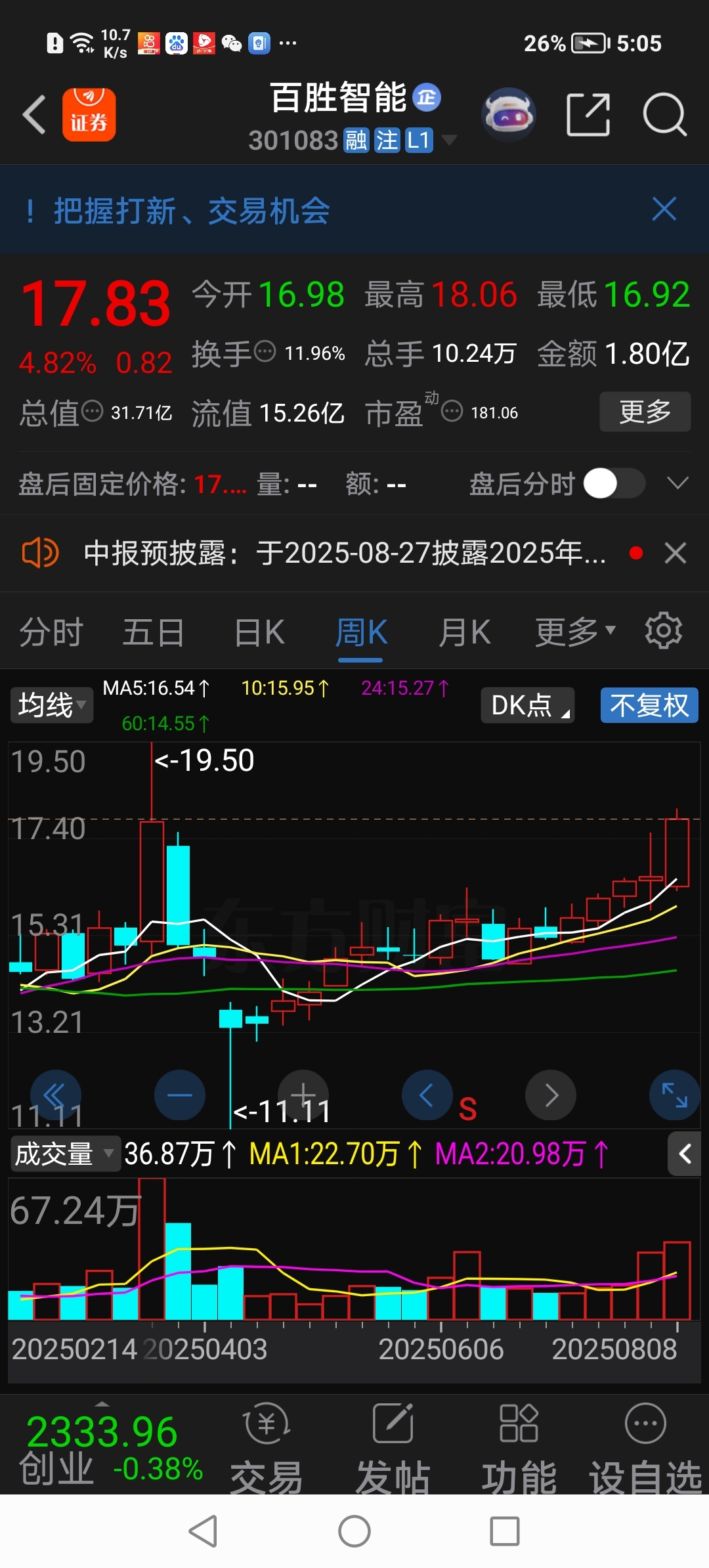Move chart right with arrow icon
The width and height of the screenshot is (709, 1568).
click(x=551, y=1095)
